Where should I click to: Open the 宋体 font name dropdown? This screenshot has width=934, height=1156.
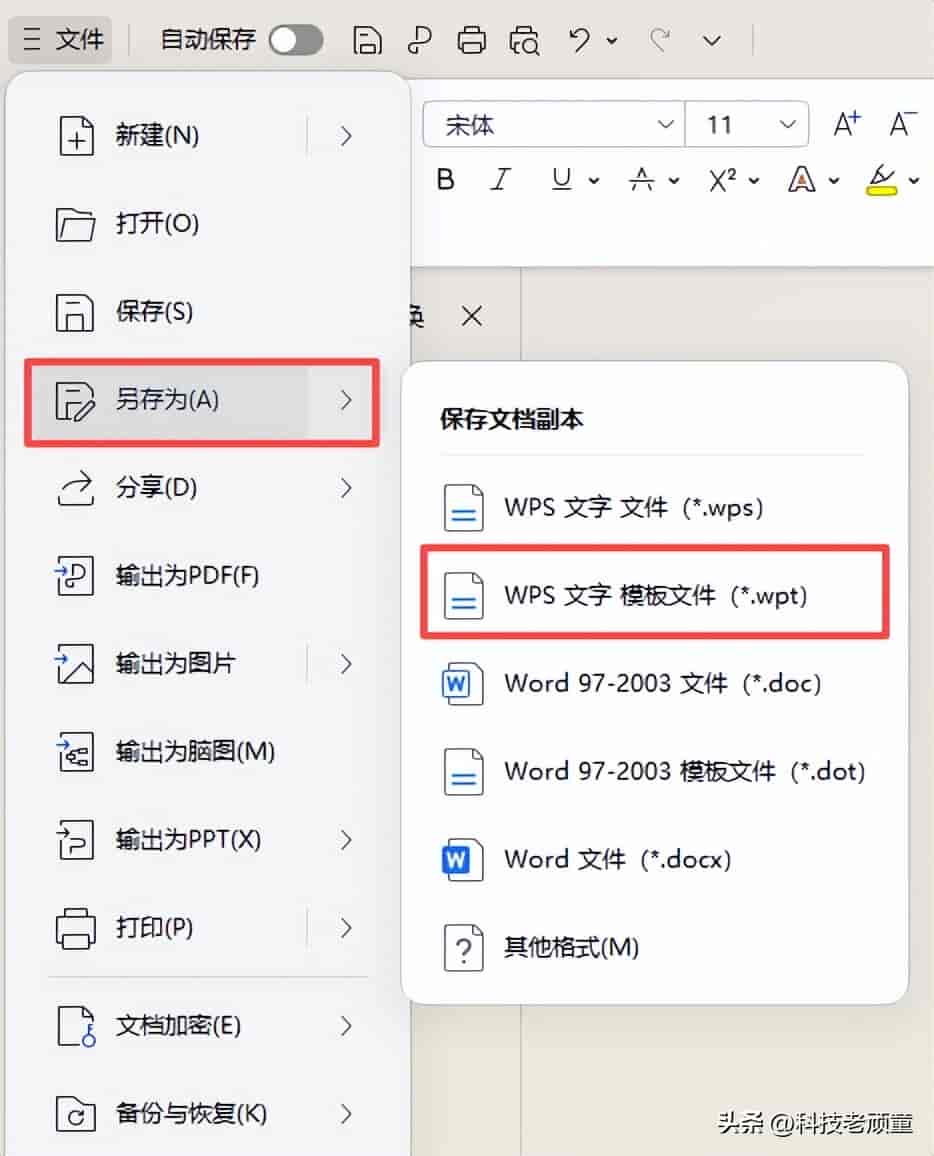(x=554, y=125)
